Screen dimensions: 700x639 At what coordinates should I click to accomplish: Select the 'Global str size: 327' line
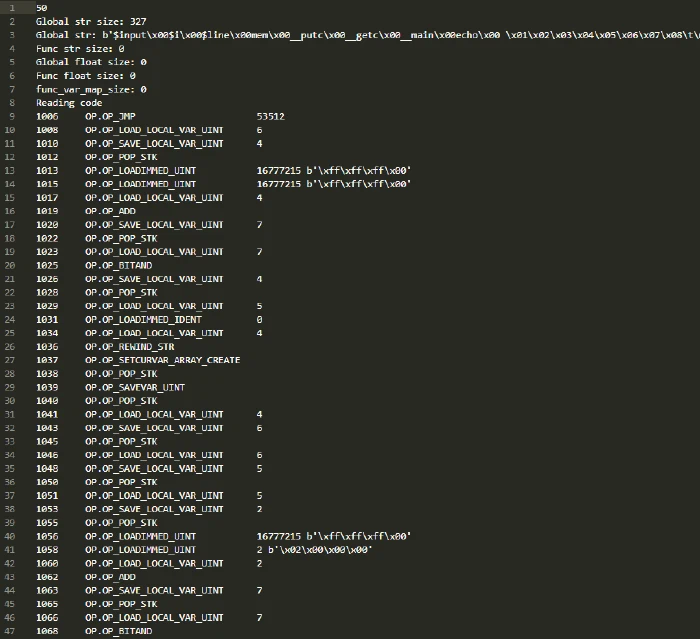tap(91, 21)
